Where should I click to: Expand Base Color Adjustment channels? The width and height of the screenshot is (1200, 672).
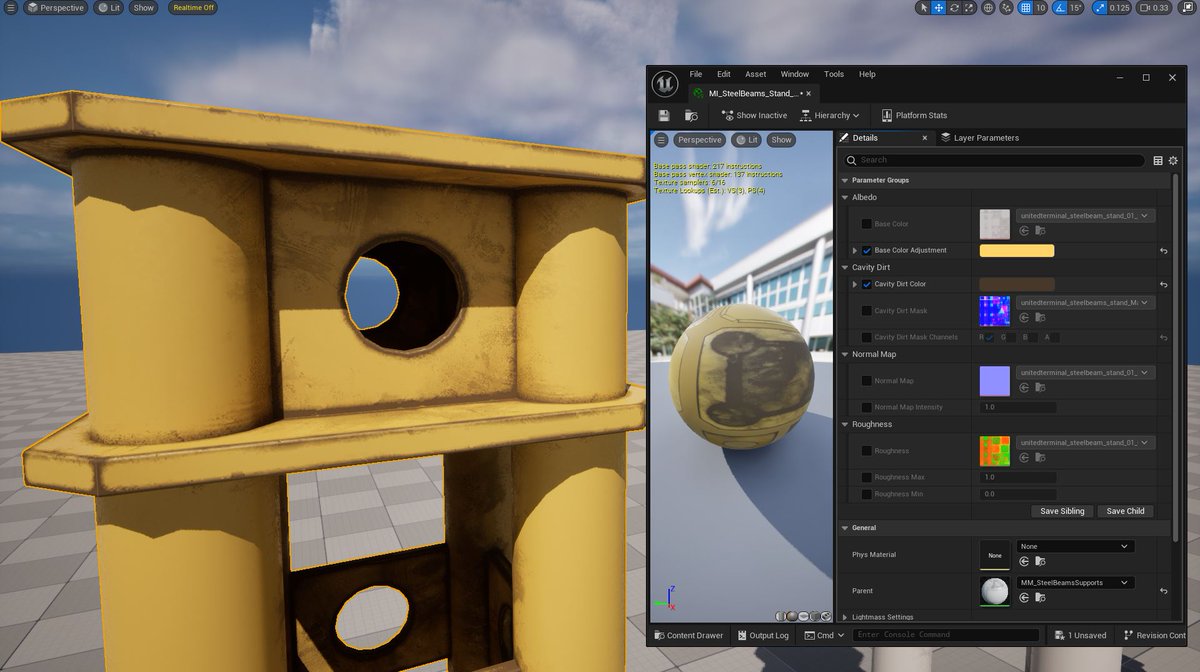[855, 250]
